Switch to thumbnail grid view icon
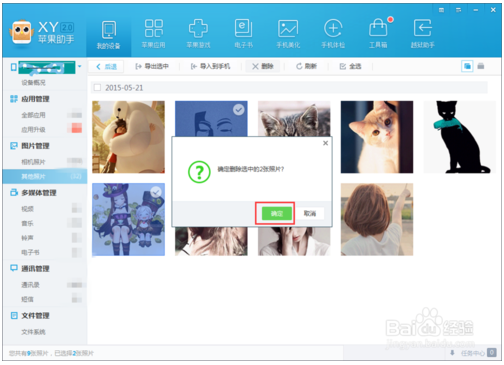Image resolution: width=504 pixels, height=365 pixels. click(x=467, y=66)
